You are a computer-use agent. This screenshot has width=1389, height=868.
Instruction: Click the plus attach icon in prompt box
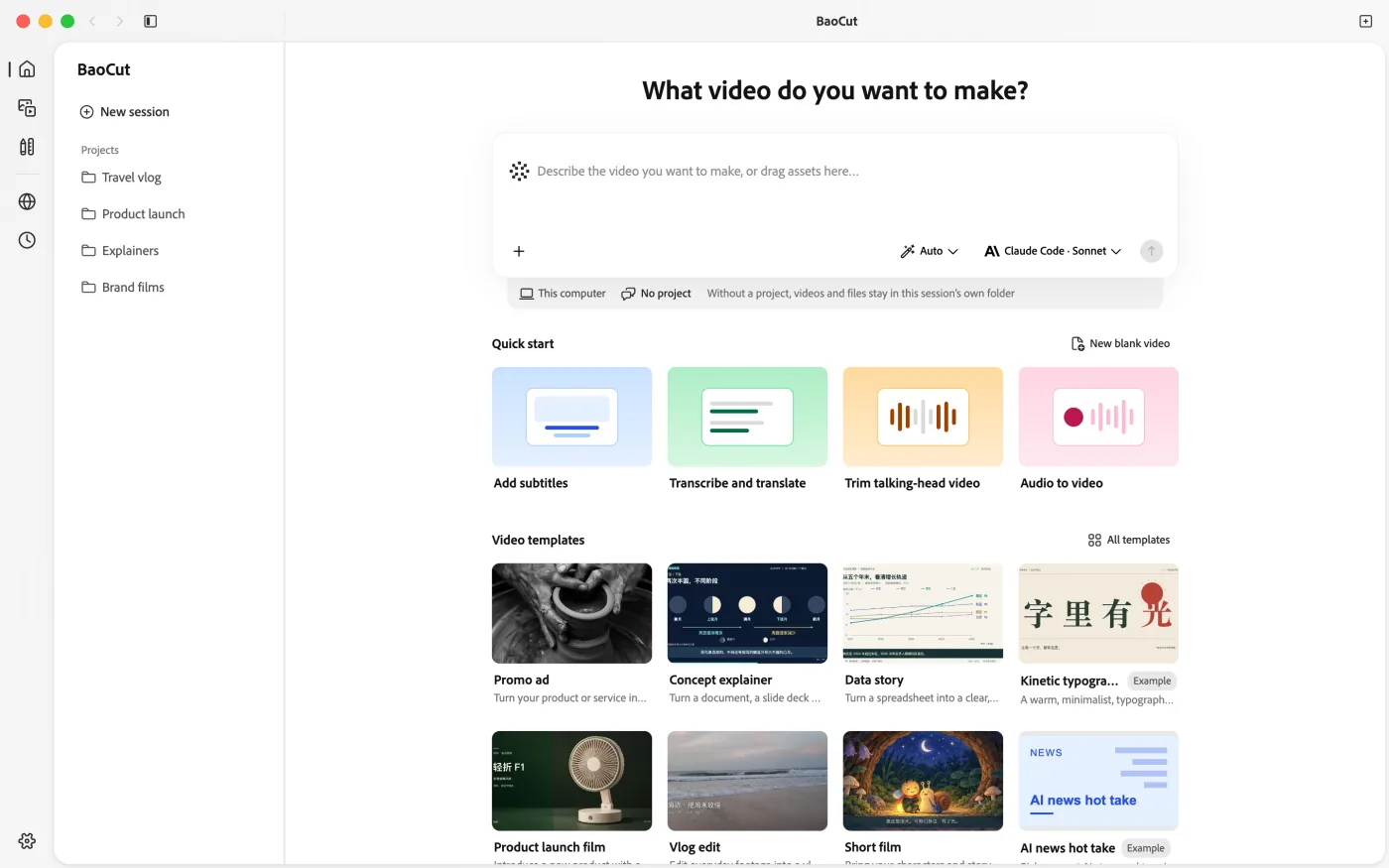519,251
